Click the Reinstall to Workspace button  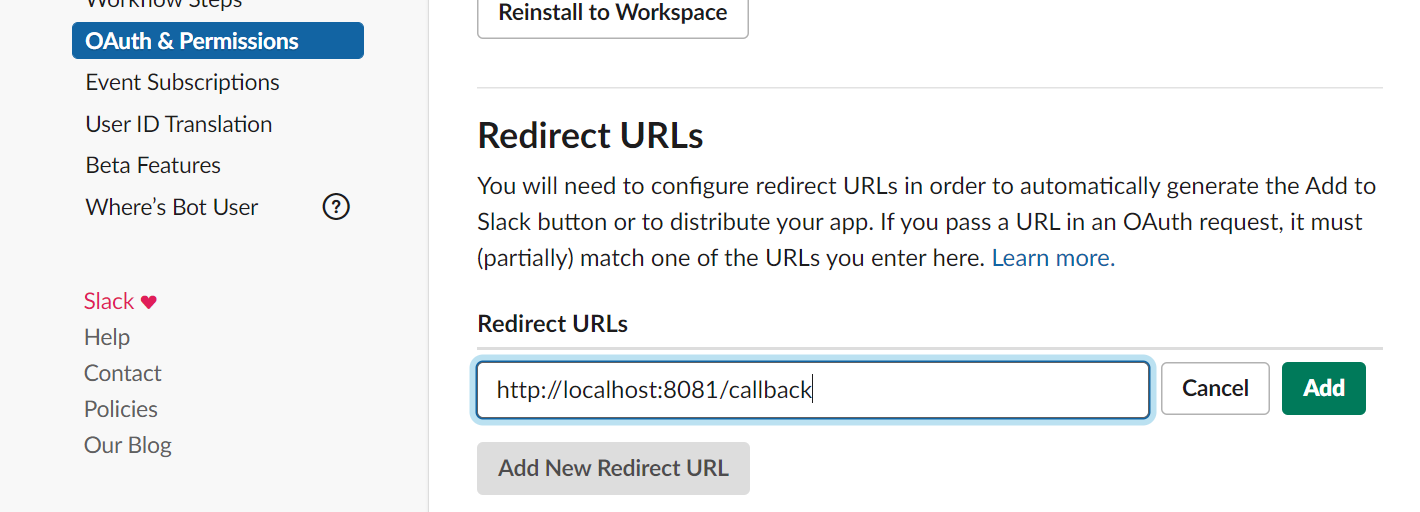pyautogui.click(x=612, y=14)
